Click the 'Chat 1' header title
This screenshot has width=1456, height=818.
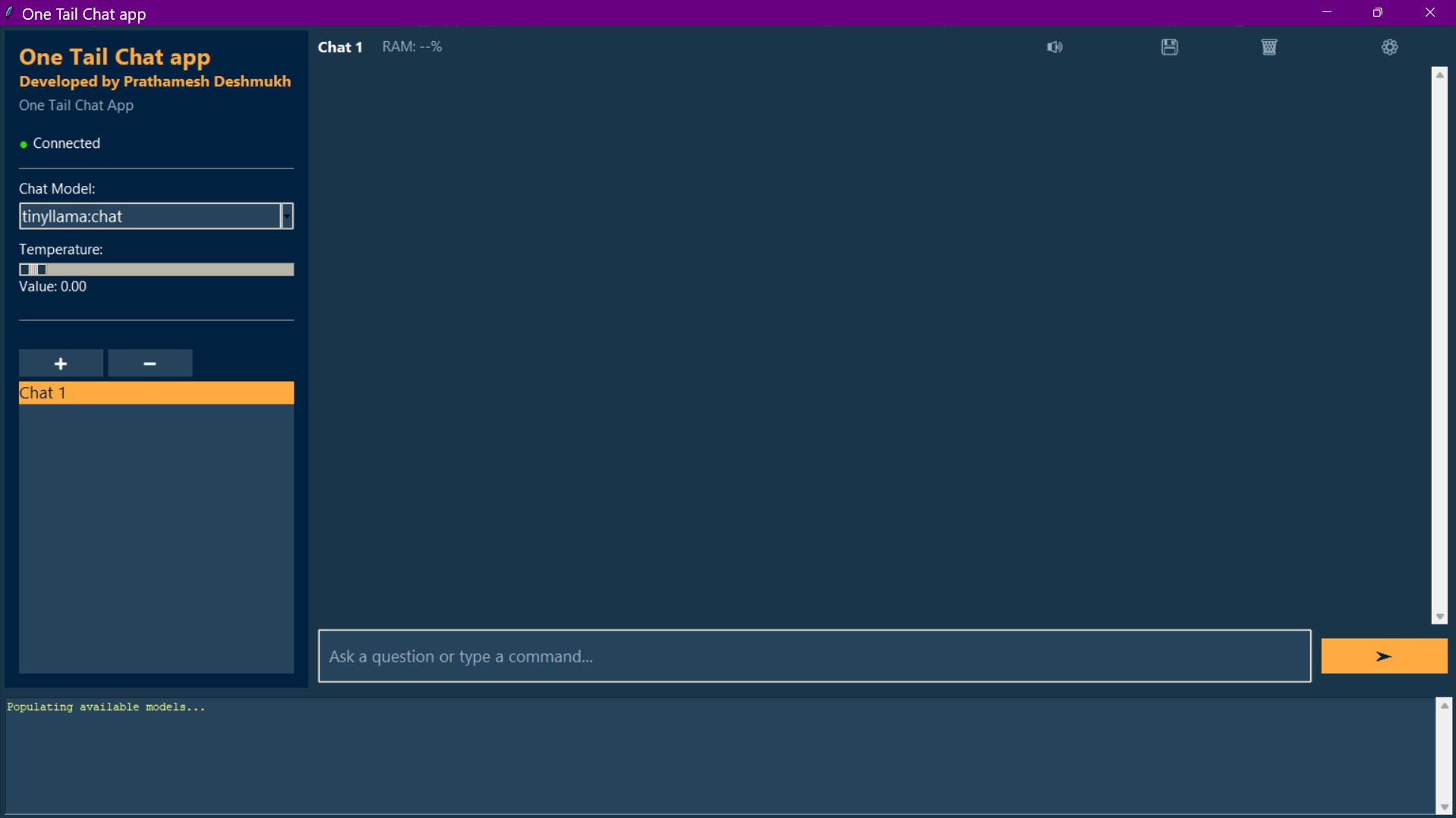point(340,47)
